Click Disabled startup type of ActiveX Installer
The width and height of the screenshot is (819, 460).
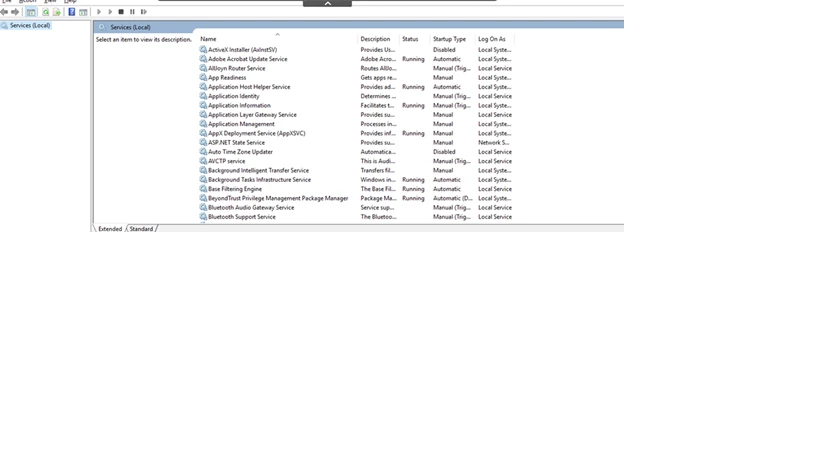pyautogui.click(x=444, y=50)
